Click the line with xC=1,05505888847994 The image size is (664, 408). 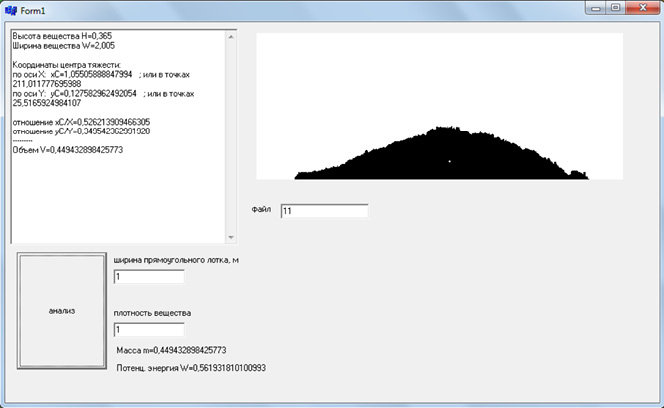point(101,75)
